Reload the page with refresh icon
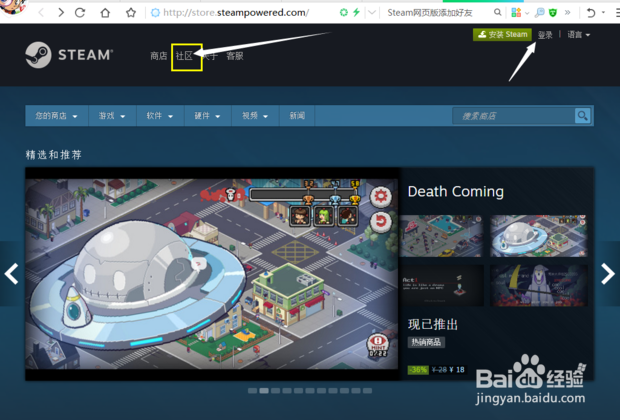Image resolution: width=620 pixels, height=420 pixels. 80,13
